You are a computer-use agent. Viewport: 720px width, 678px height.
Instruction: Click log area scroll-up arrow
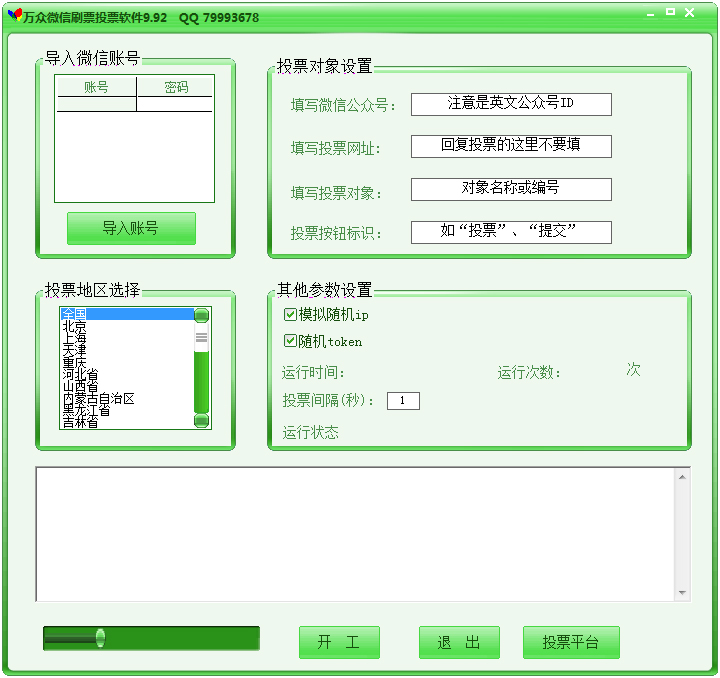coord(682,477)
